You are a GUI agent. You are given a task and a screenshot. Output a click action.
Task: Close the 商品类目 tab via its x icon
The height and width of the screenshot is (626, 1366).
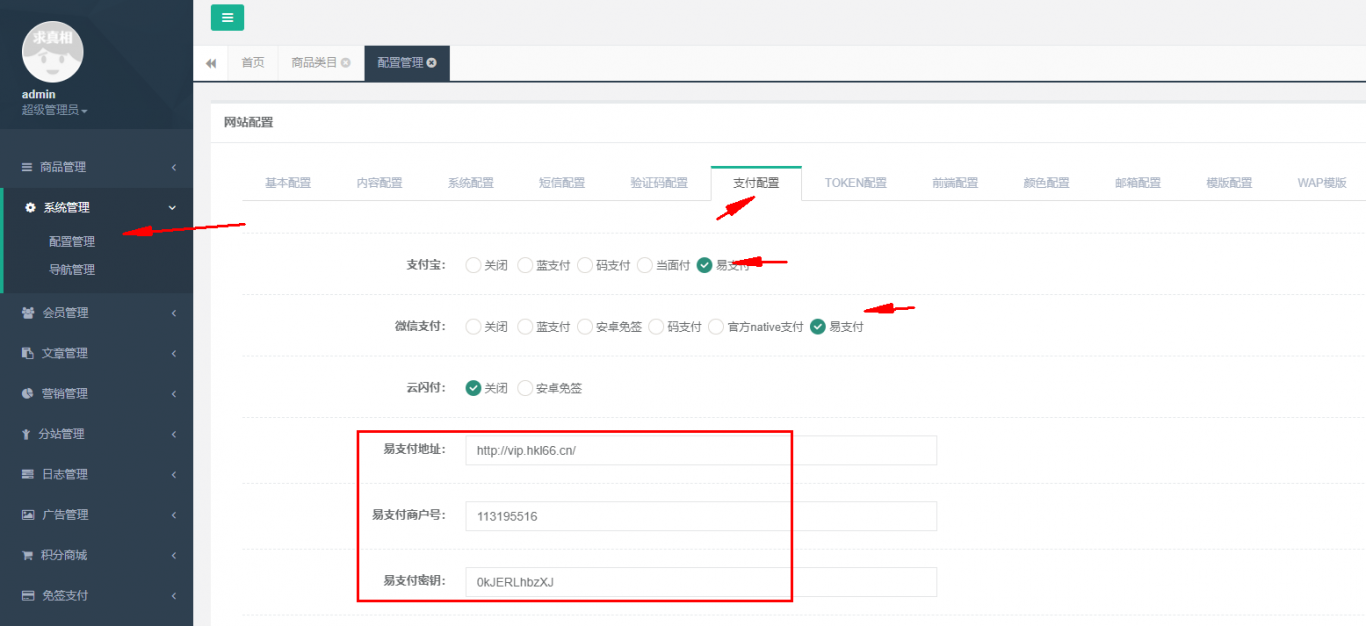pyautogui.click(x=346, y=63)
